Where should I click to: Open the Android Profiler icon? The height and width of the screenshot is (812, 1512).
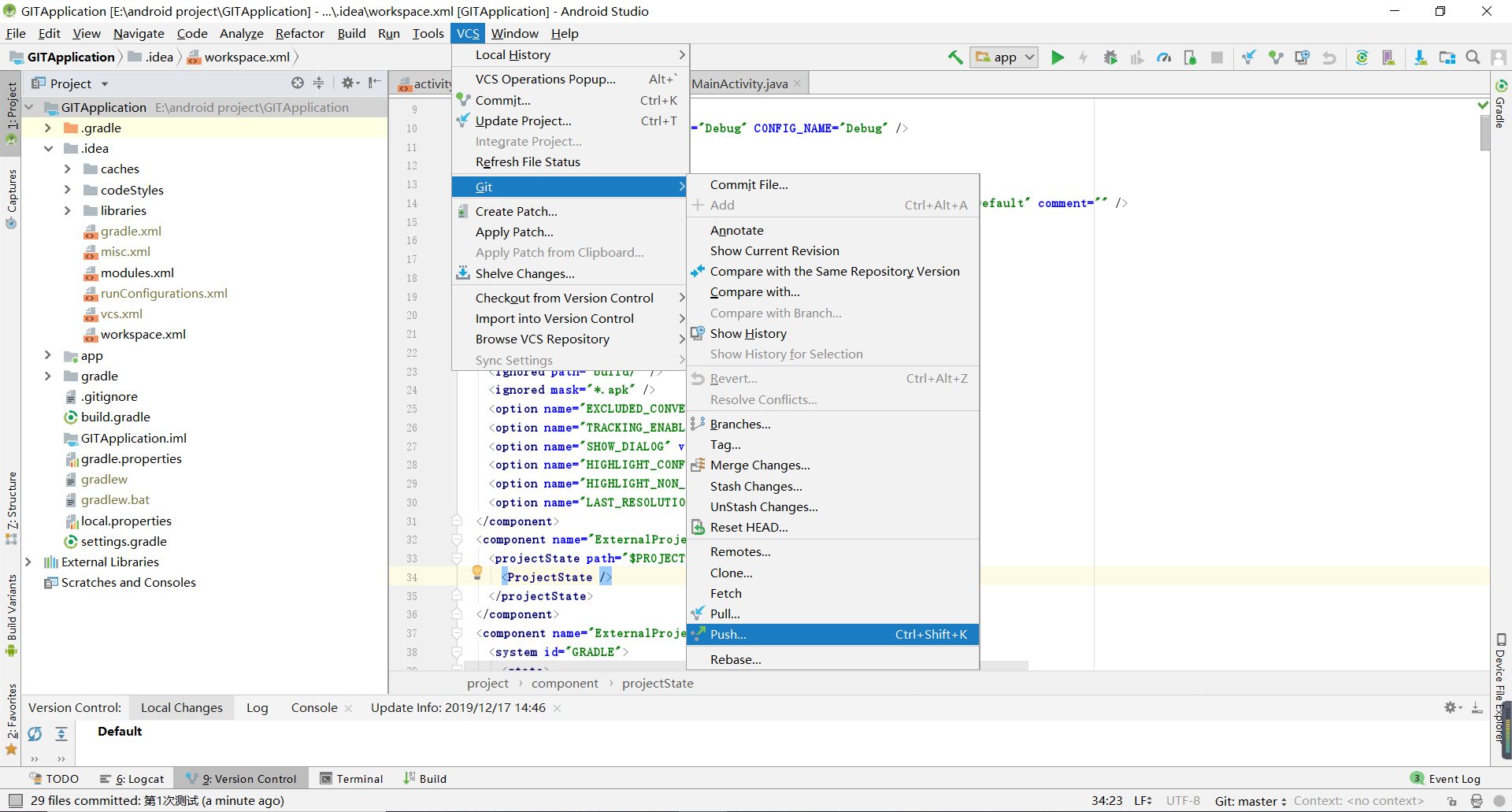point(1165,57)
